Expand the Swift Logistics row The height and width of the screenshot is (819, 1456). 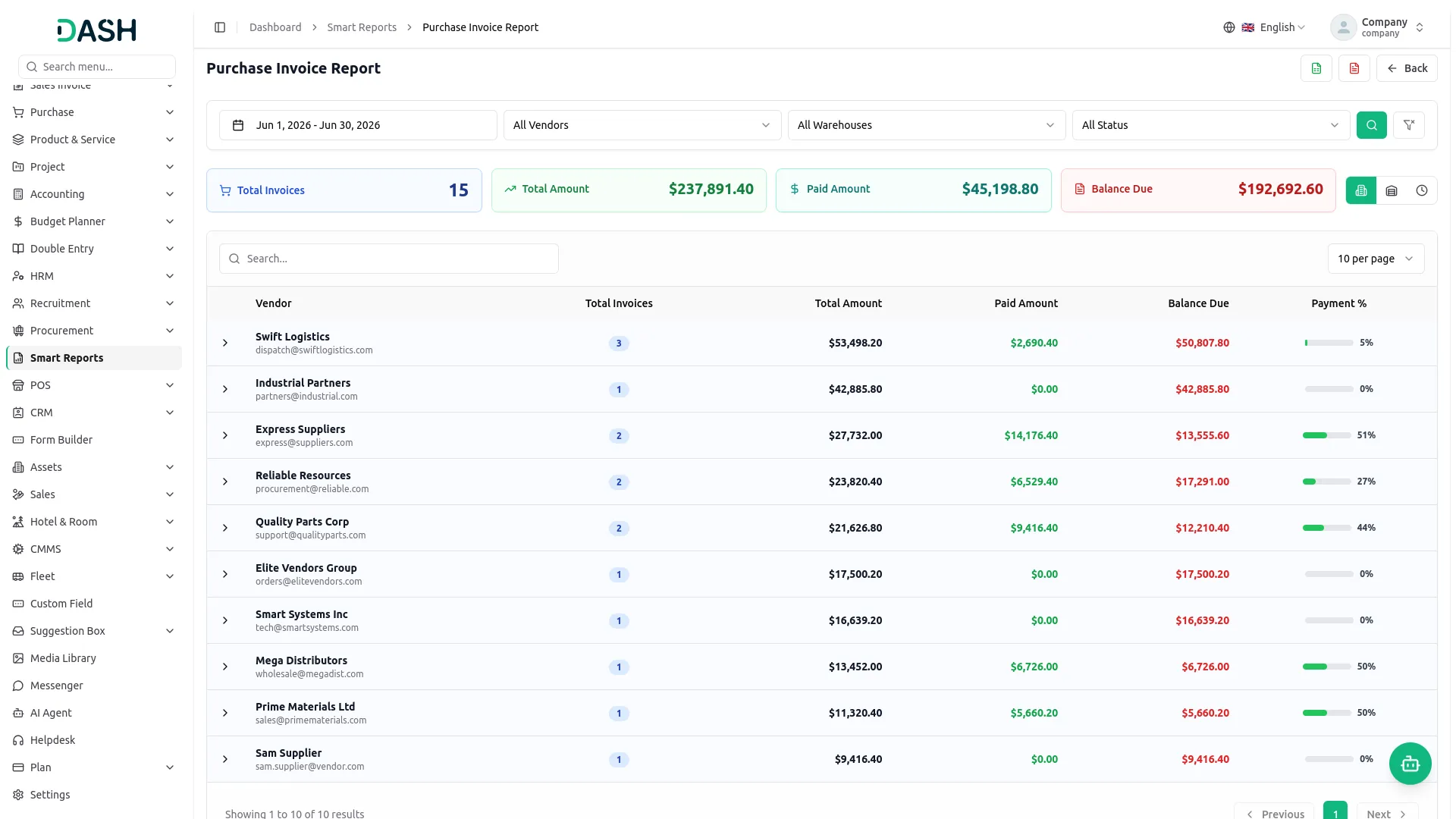[x=225, y=343]
